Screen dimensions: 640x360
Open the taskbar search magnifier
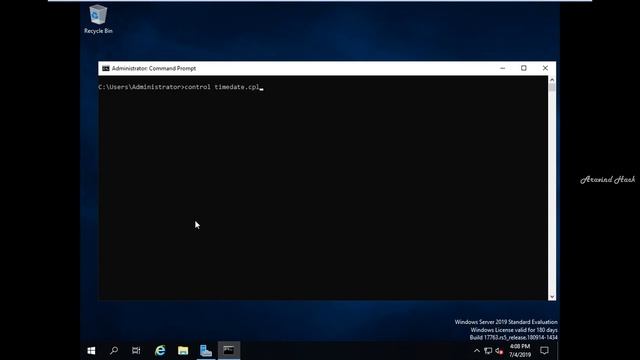point(114,351)
